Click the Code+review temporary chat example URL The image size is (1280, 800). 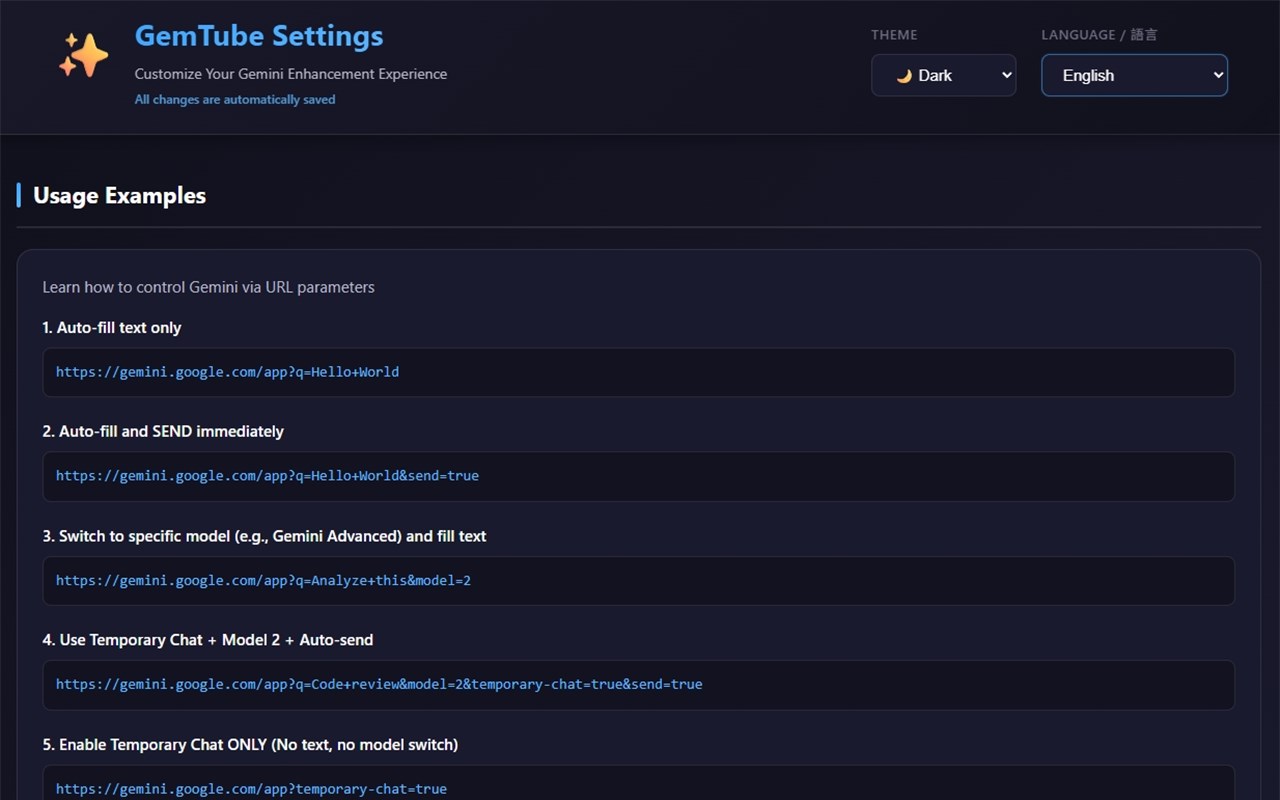coord(379,684)
